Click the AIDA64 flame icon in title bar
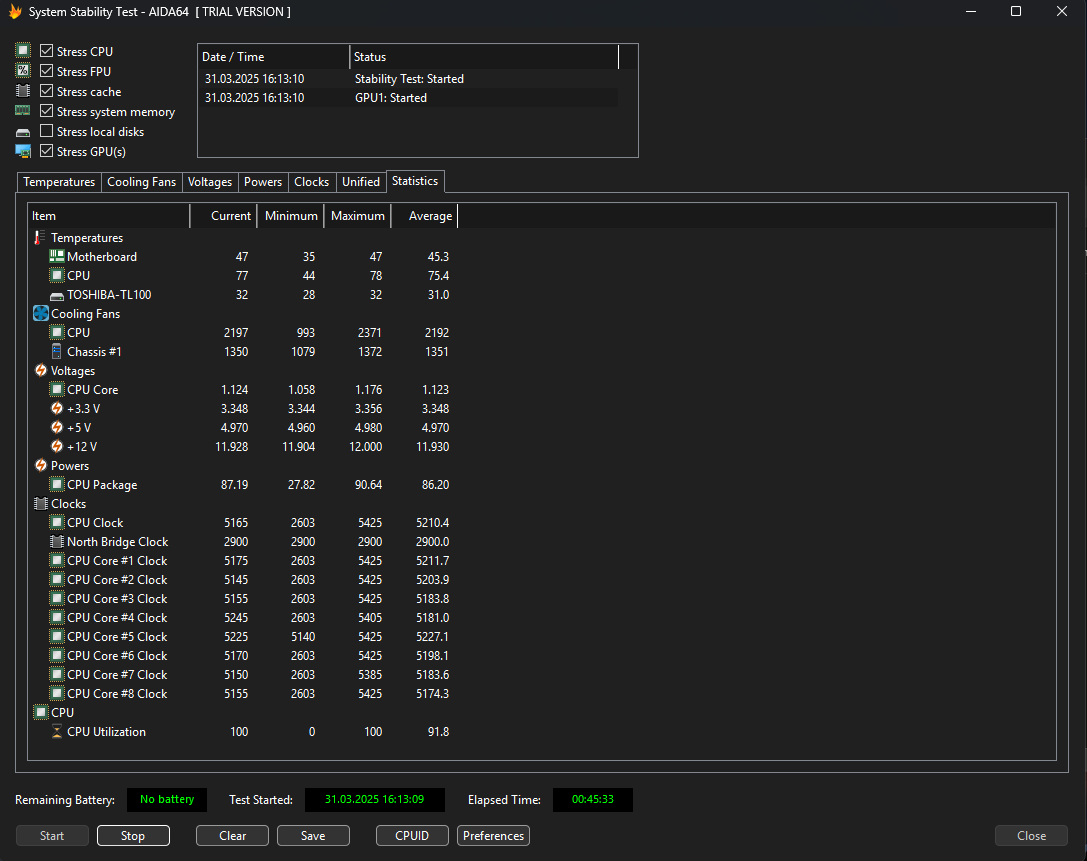Viewport: 1087px width, 861px height. click(x=15, y=12)
